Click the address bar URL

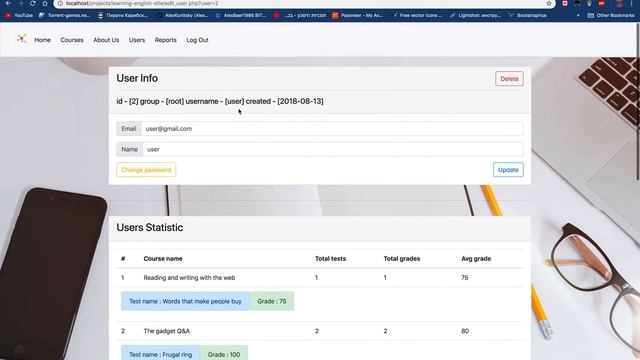(x=142, y=3)
